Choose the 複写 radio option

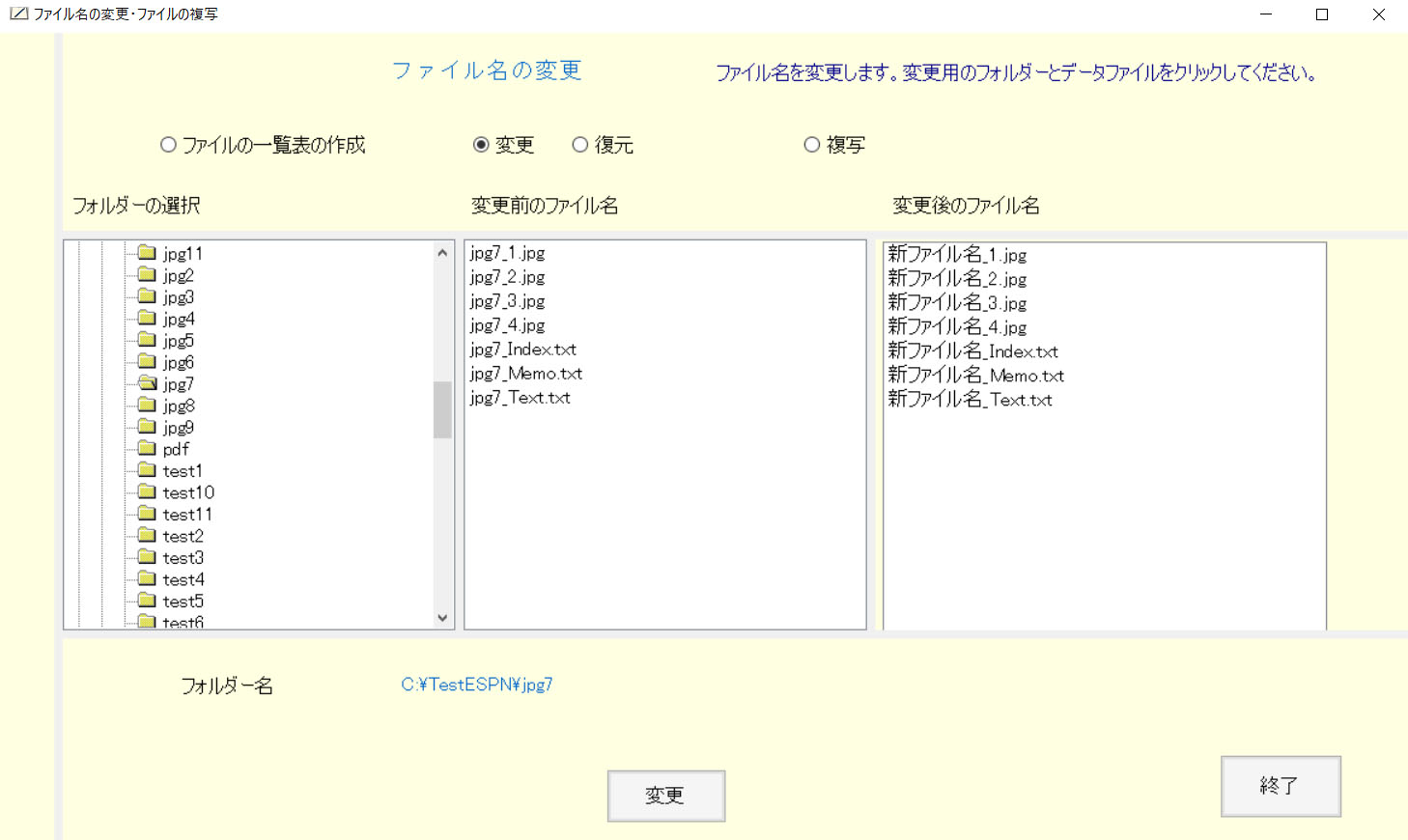(x=812, y=145)
